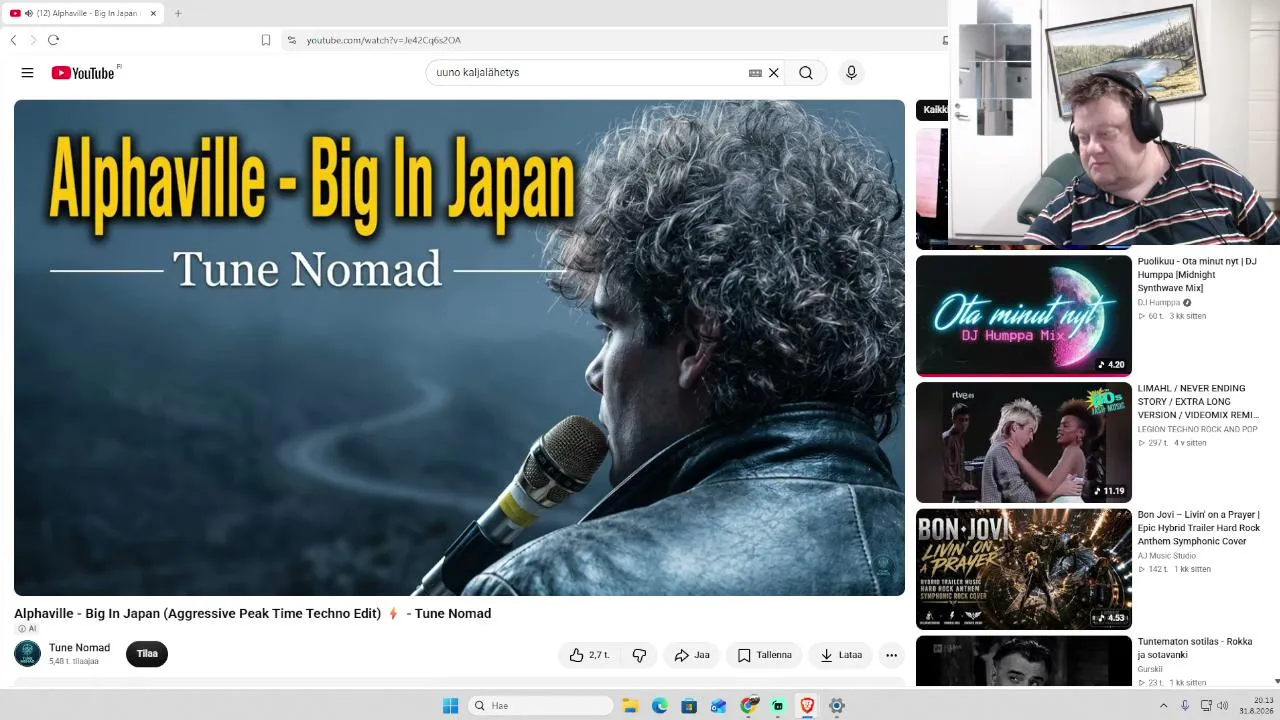Open the Tune Nomad channel name link
Viewport: 1280px width, 720px height.
[x=79, y=648]
